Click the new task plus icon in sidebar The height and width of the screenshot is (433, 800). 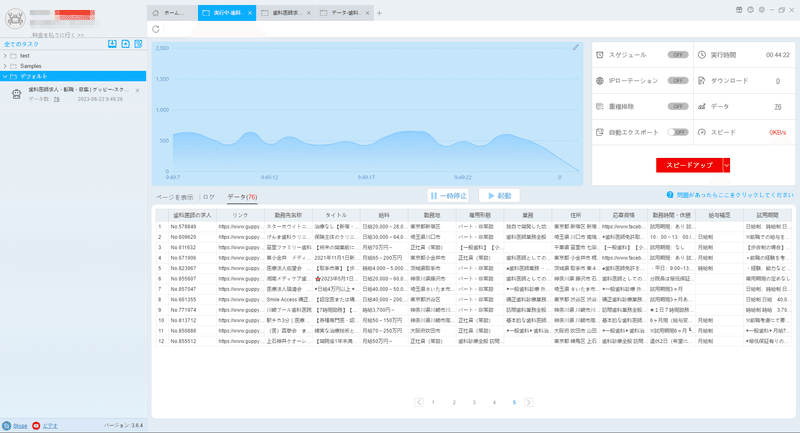coord(126,44)
